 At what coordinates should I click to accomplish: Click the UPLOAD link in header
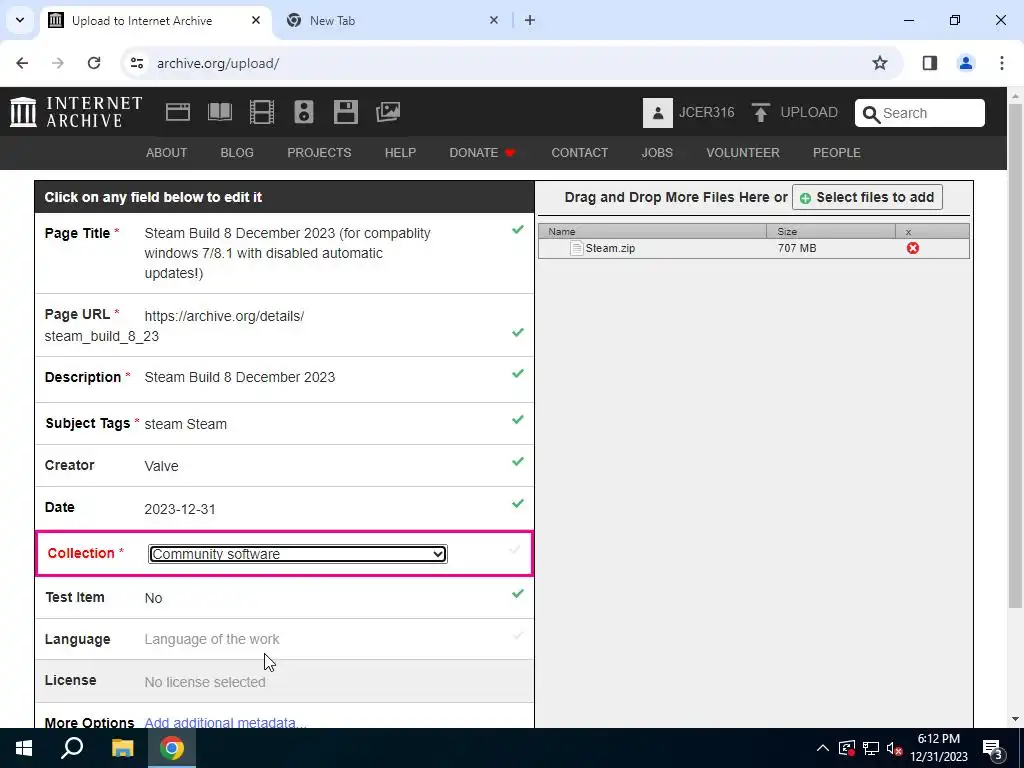pyautogui.click(x=808, y=112)
